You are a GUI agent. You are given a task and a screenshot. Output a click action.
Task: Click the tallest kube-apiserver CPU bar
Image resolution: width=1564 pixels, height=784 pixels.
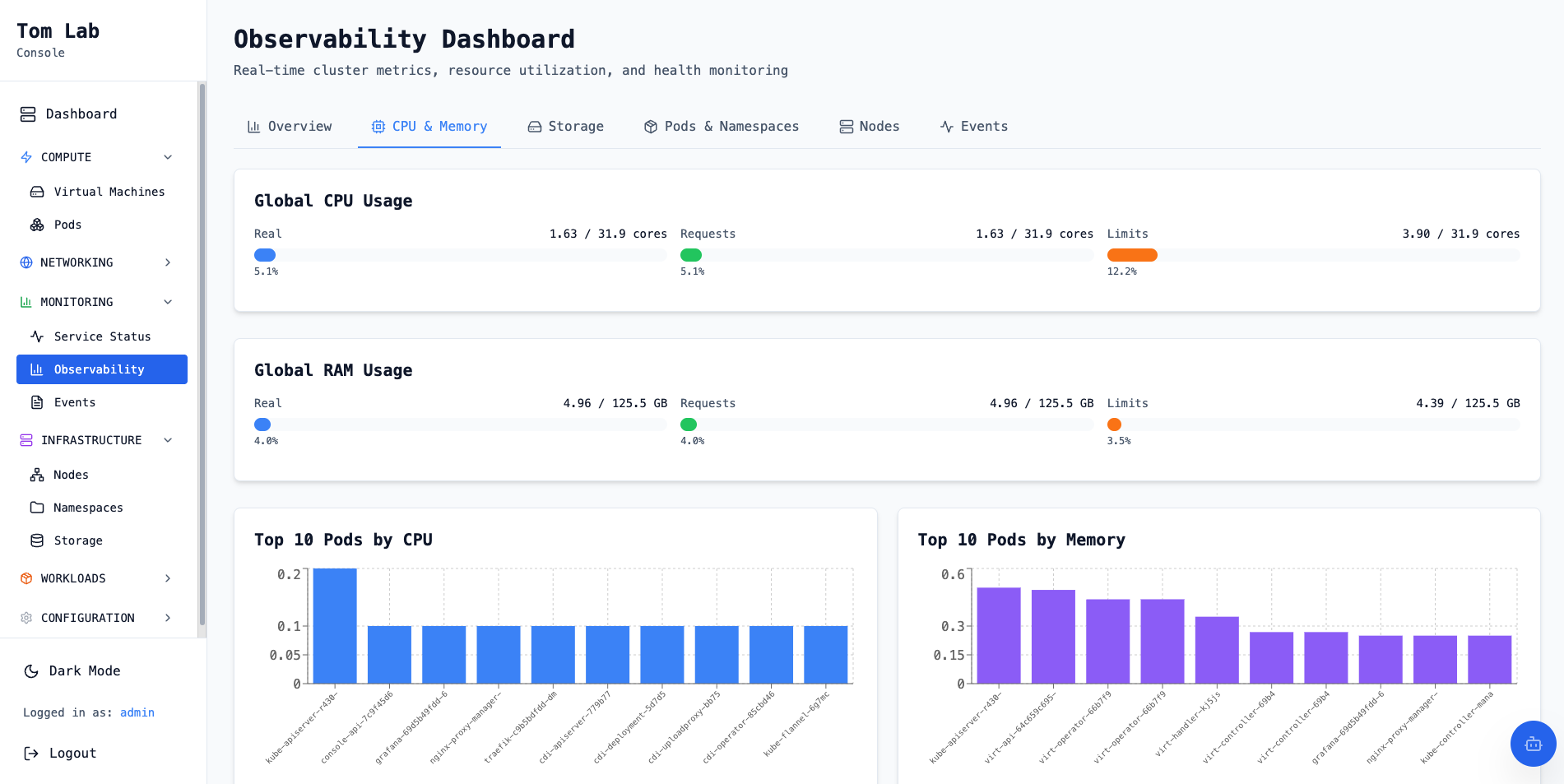[335, 625]
